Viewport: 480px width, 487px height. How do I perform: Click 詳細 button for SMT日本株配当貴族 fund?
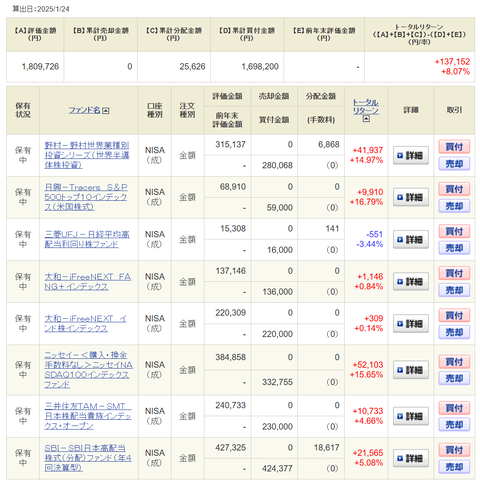coord(411,416)
